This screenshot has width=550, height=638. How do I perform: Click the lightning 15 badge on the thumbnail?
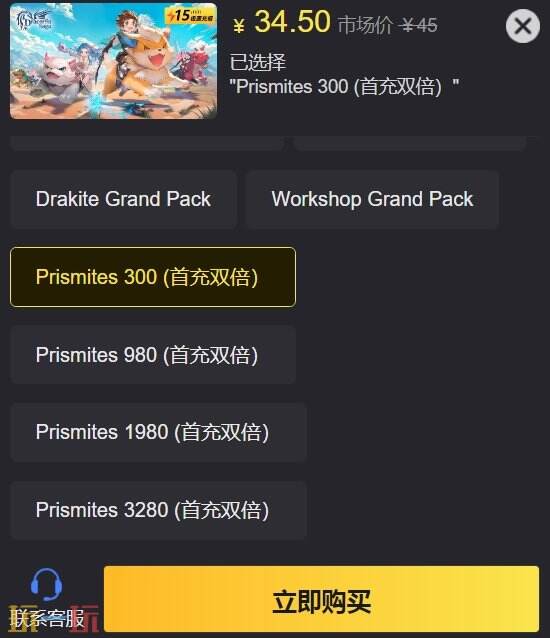coord(190,16)
